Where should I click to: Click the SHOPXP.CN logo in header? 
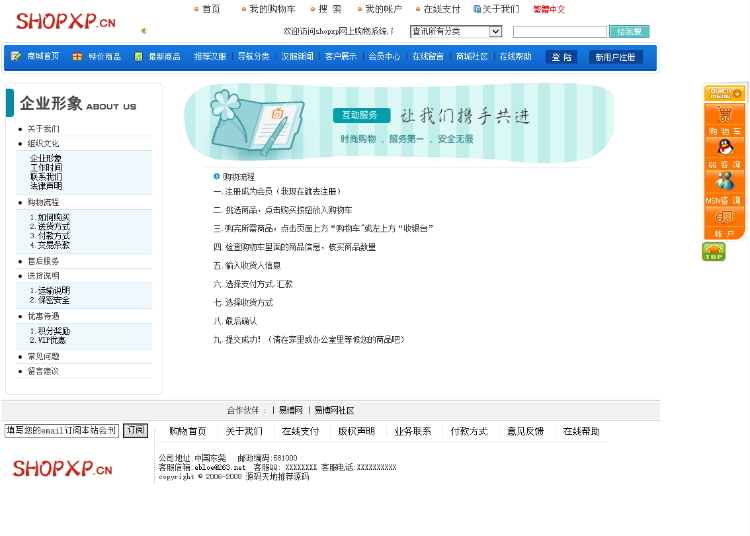(66, 22)
